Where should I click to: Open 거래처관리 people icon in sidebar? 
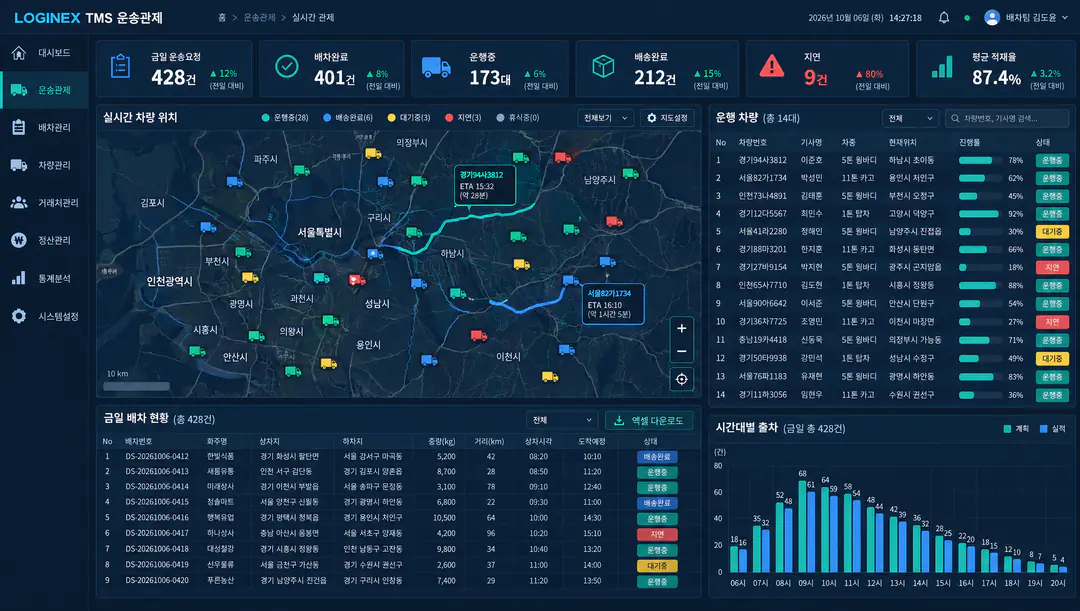(19, 203)
